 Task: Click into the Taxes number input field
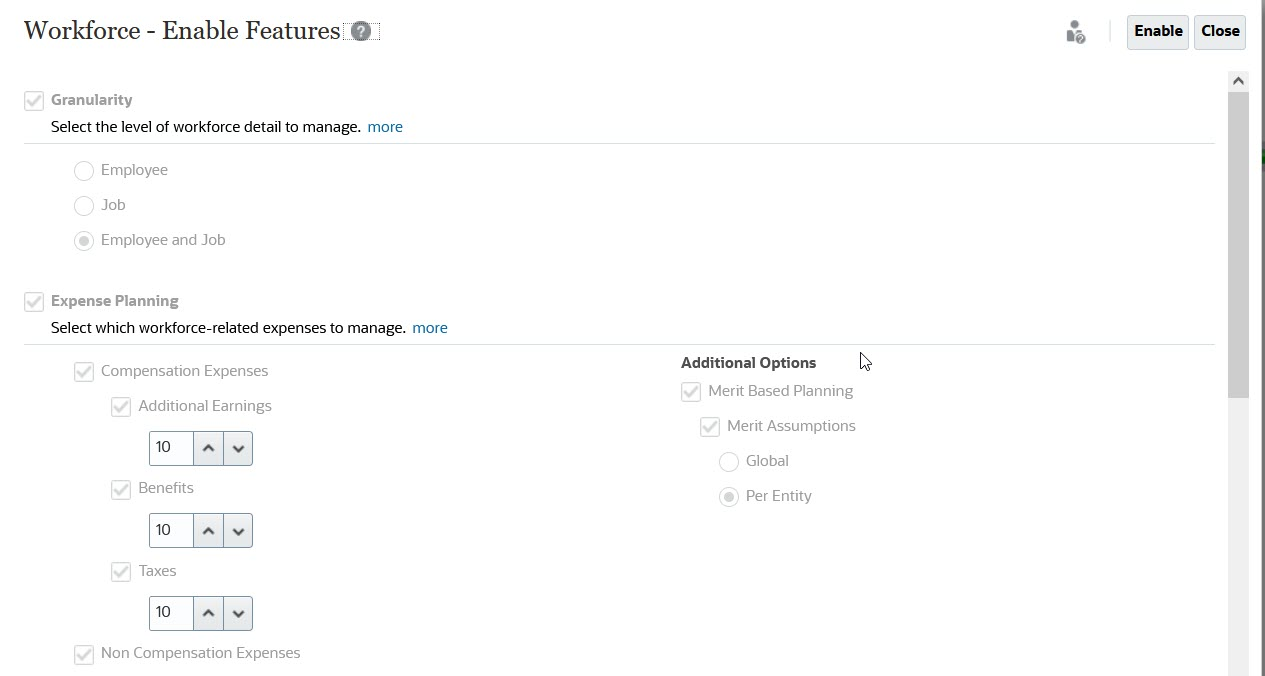point(170,613)
